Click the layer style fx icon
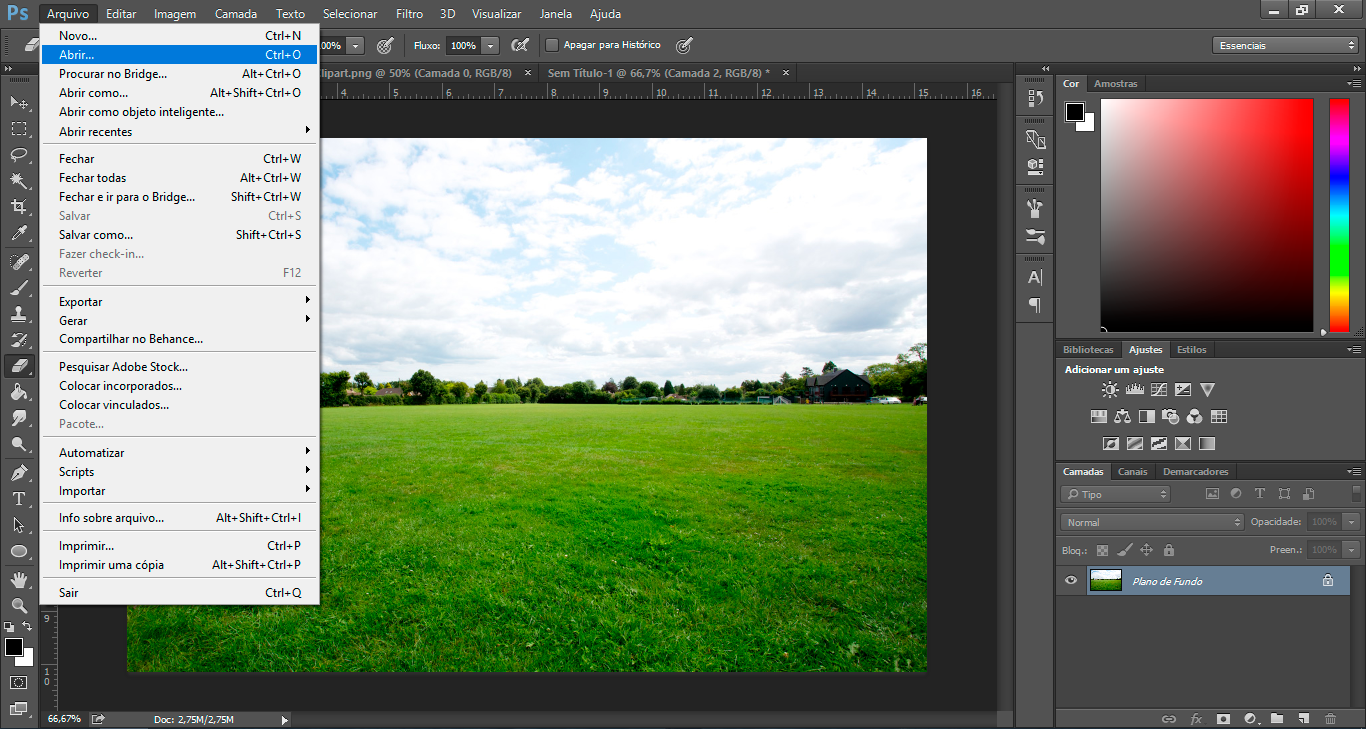1366x729 pixels. click(1196, 718)
